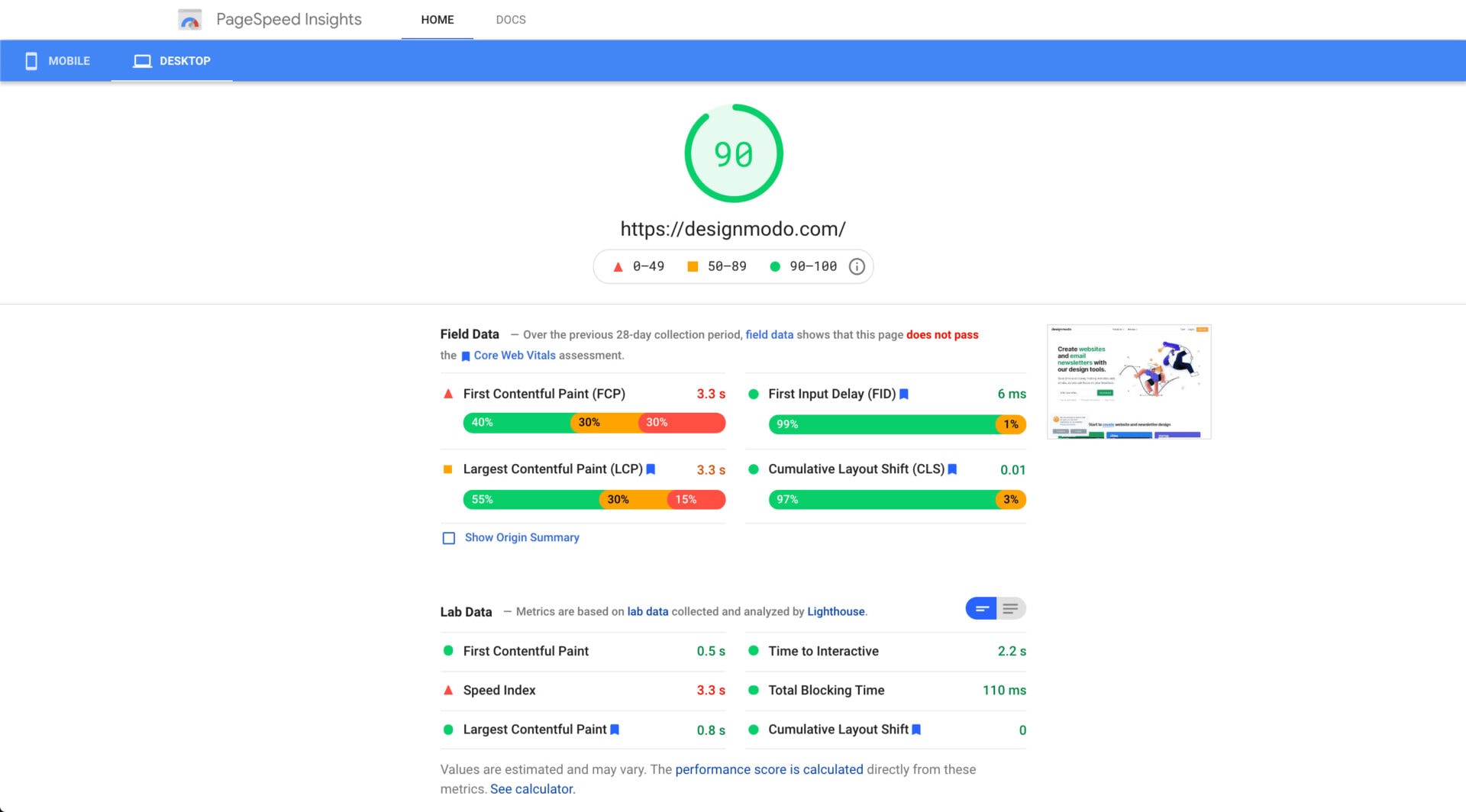Click First Input Delay value 6 ms
The height and width of the screenshot is (812, 1466).
click(1012, 394)
